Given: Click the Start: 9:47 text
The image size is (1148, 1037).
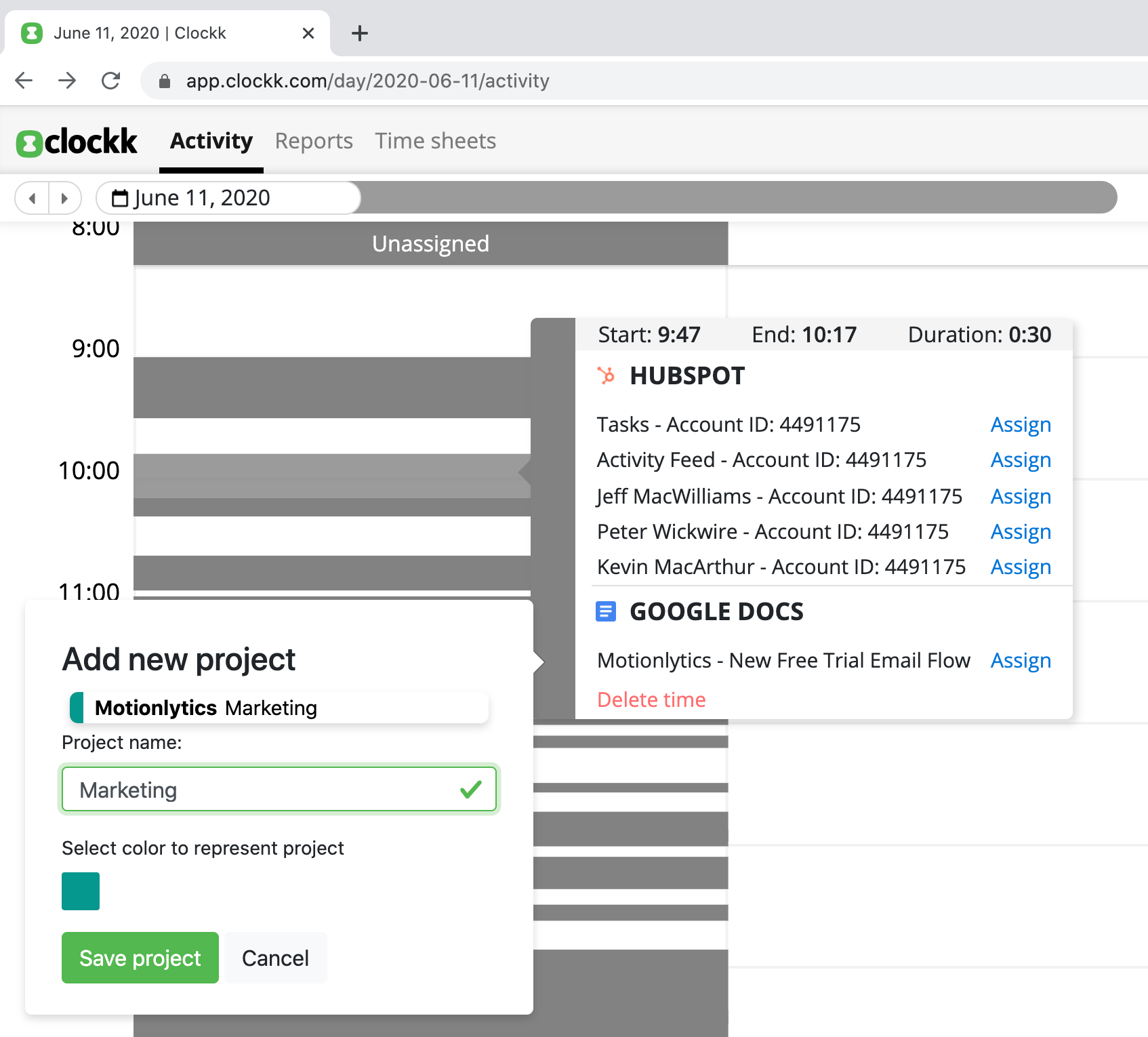Looking at the screenshot, I should coord(649,335).
